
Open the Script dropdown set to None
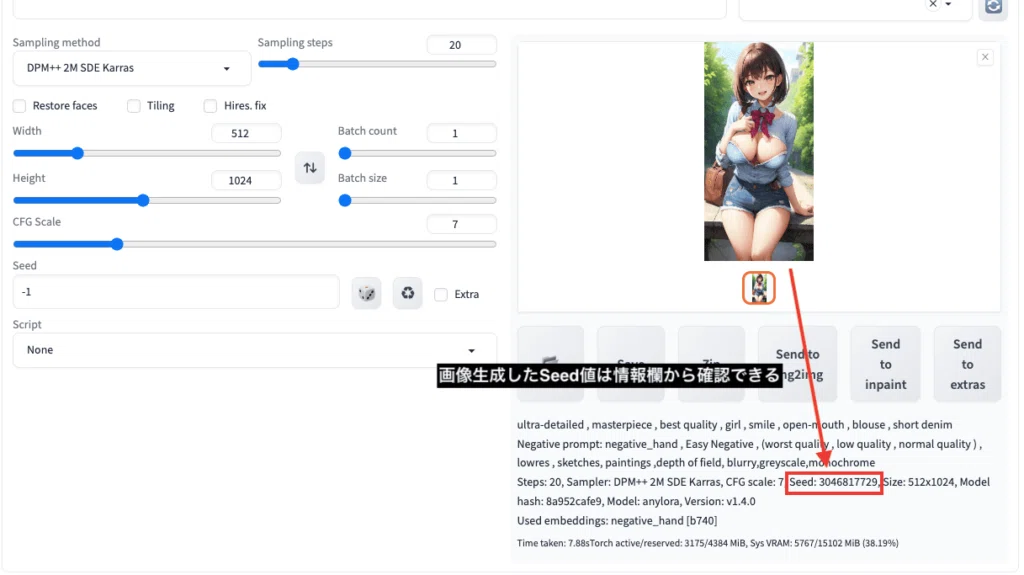click(x=254, y=350)
